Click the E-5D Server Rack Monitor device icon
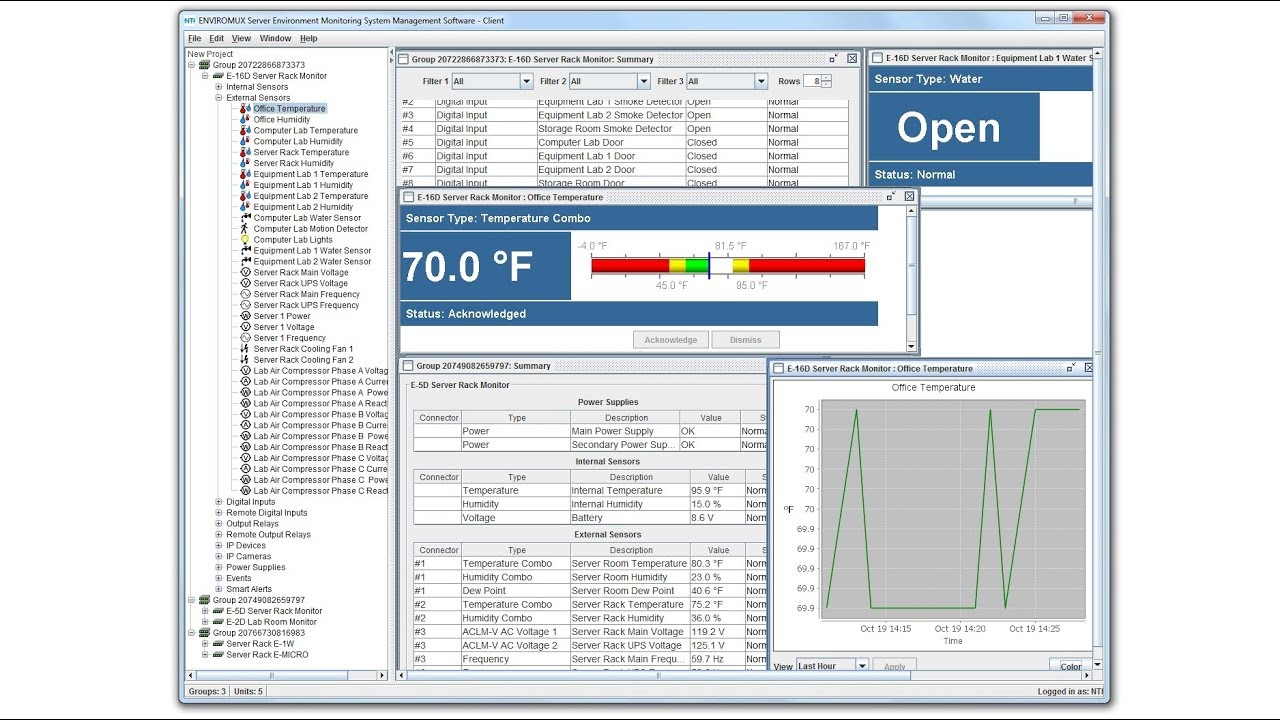This screenshot has width=1280, height=720. pos(218,611)
